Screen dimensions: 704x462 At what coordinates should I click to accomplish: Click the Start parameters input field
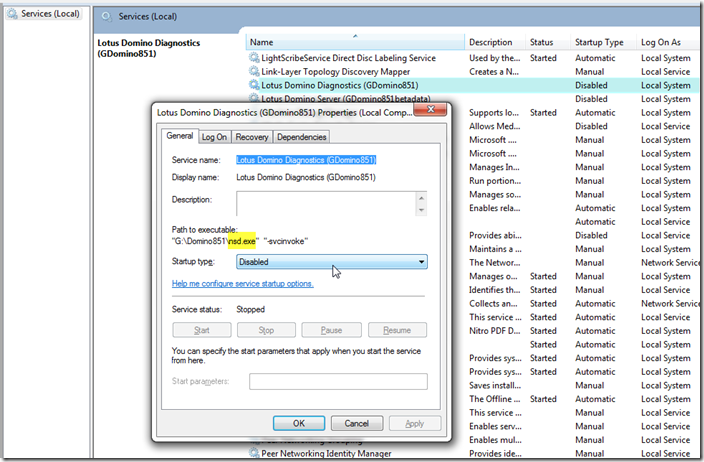(x=338, y=382)
